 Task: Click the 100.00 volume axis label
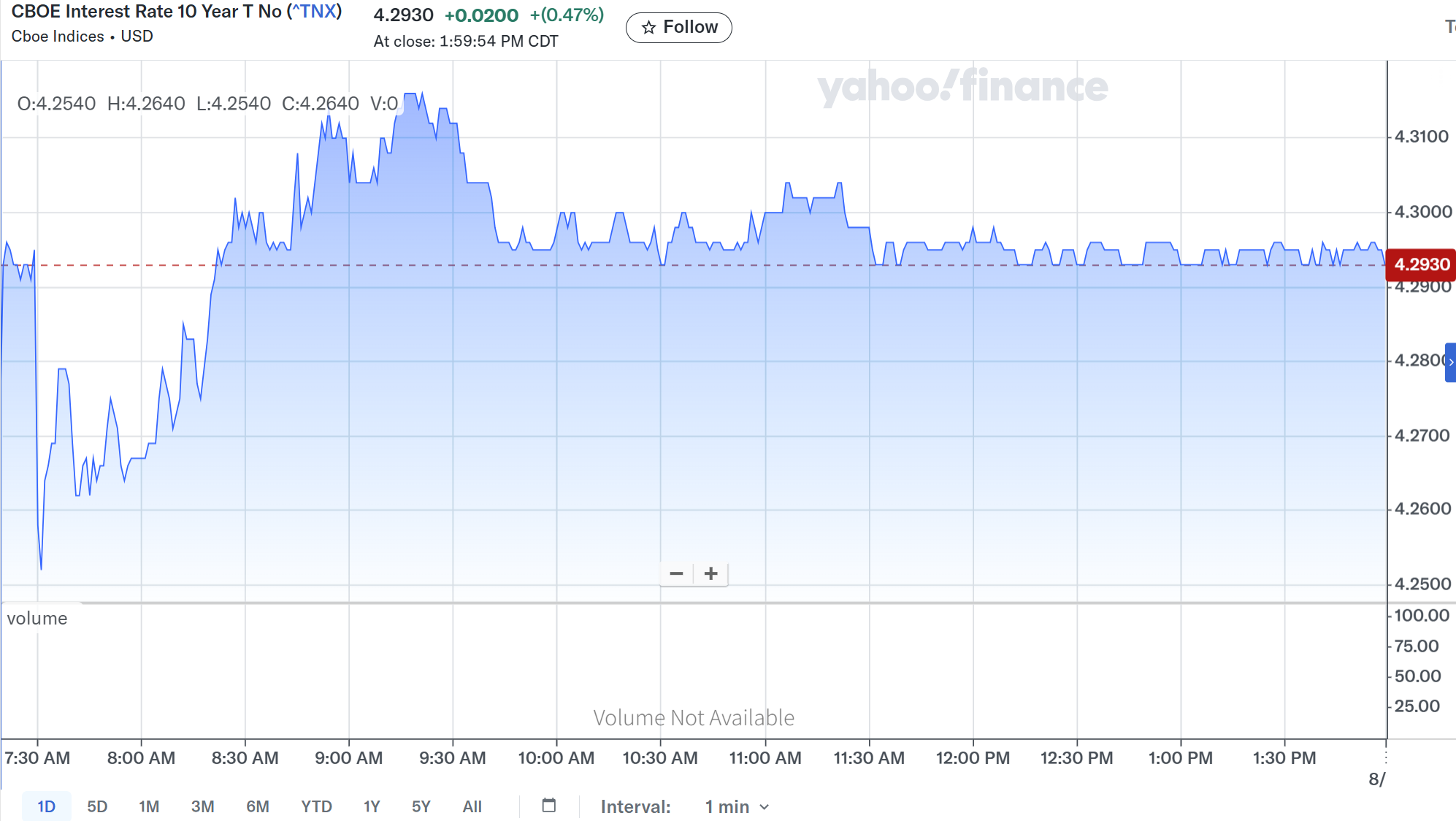pyautogui.click(x=1422, y=616)
